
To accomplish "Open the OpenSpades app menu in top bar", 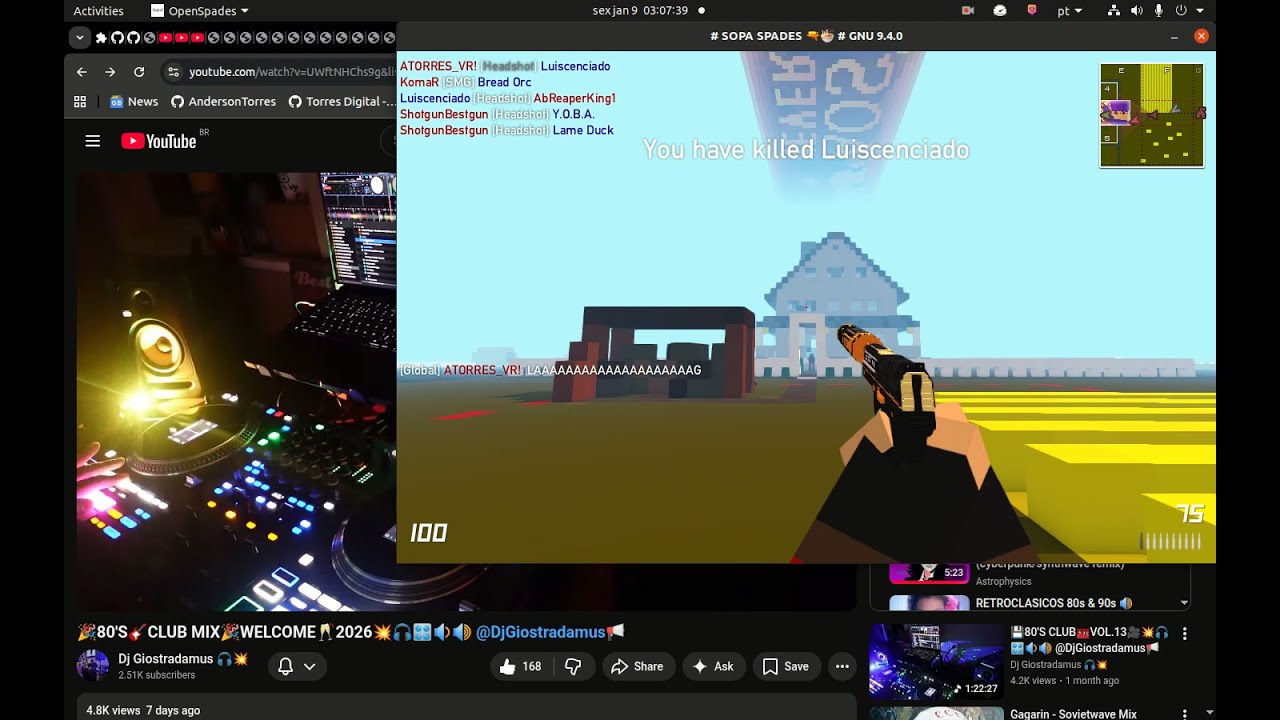I will [x=199, y=11].
